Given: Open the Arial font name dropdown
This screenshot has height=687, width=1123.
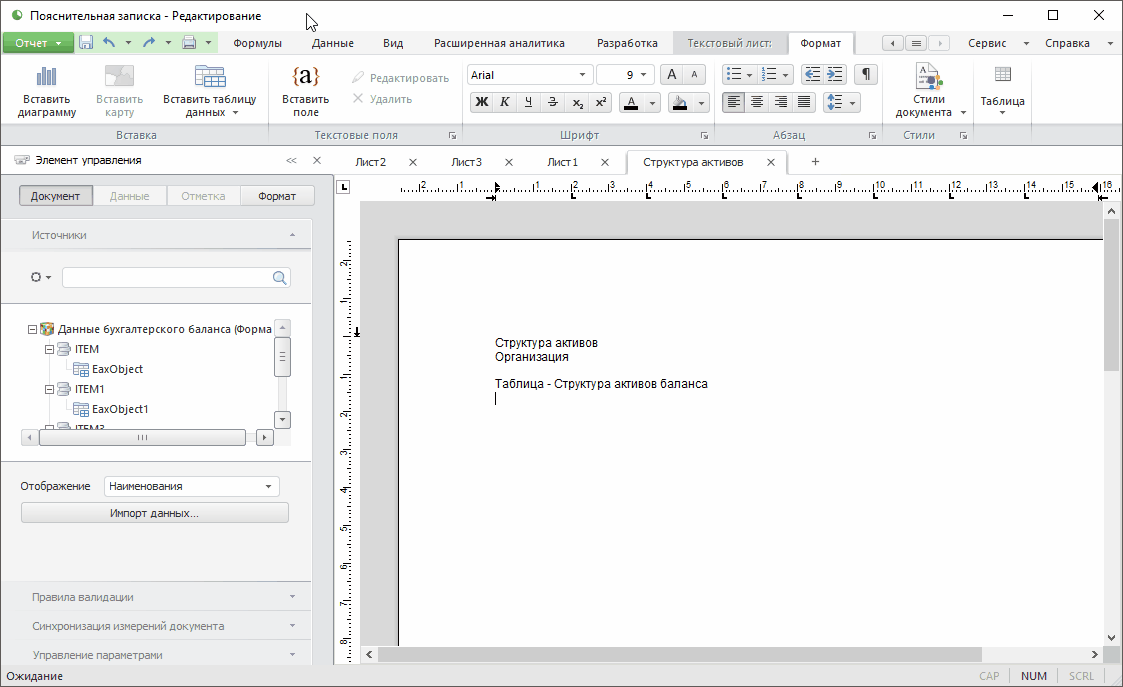Looking at the screenshot, I should pyautogui.click(x=583, y=75).
